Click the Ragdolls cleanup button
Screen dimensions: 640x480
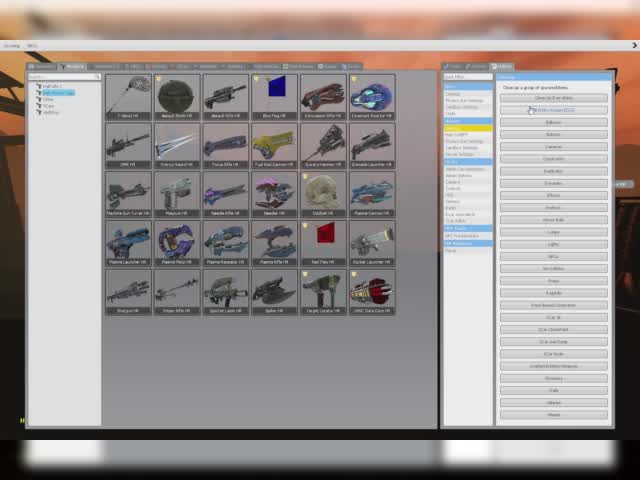pos(554,293)
